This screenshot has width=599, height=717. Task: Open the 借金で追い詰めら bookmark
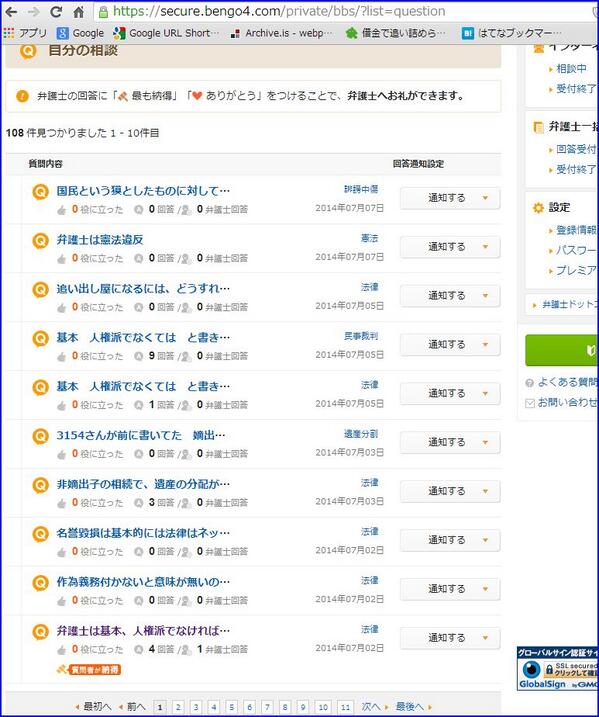click(x=396, y=33)
